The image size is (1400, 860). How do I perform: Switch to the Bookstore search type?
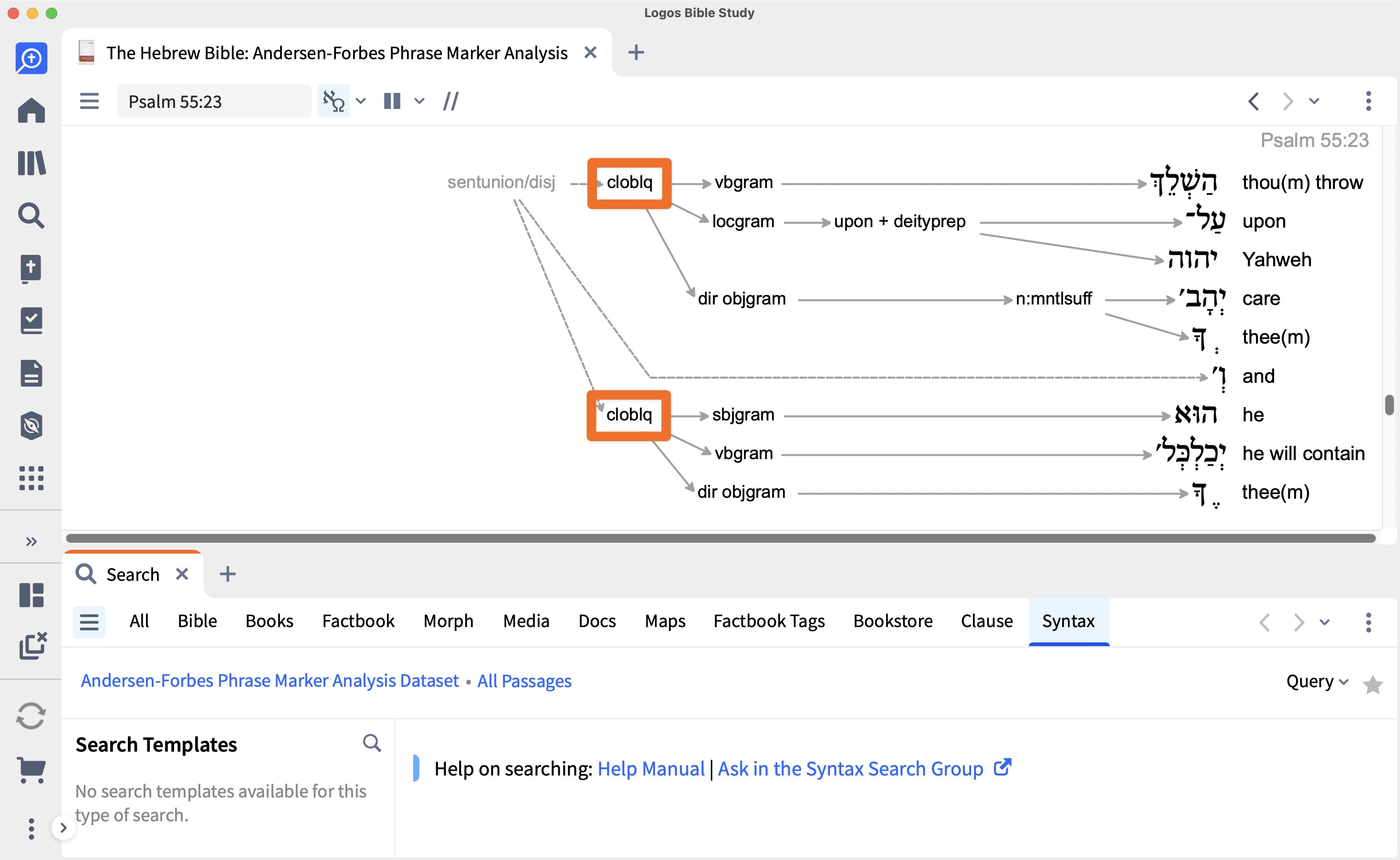click(x=893, y=621)
